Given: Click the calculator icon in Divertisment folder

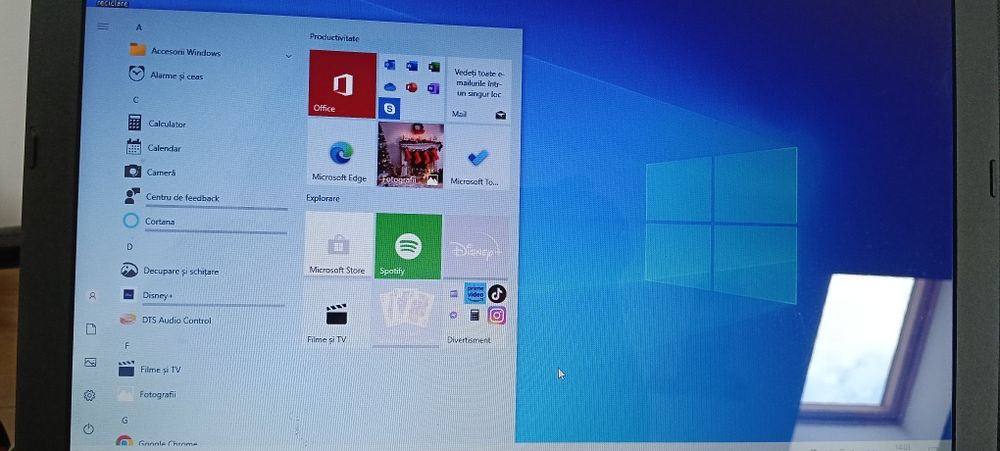Looking at the screenshot, I should (x=474, y=315).
